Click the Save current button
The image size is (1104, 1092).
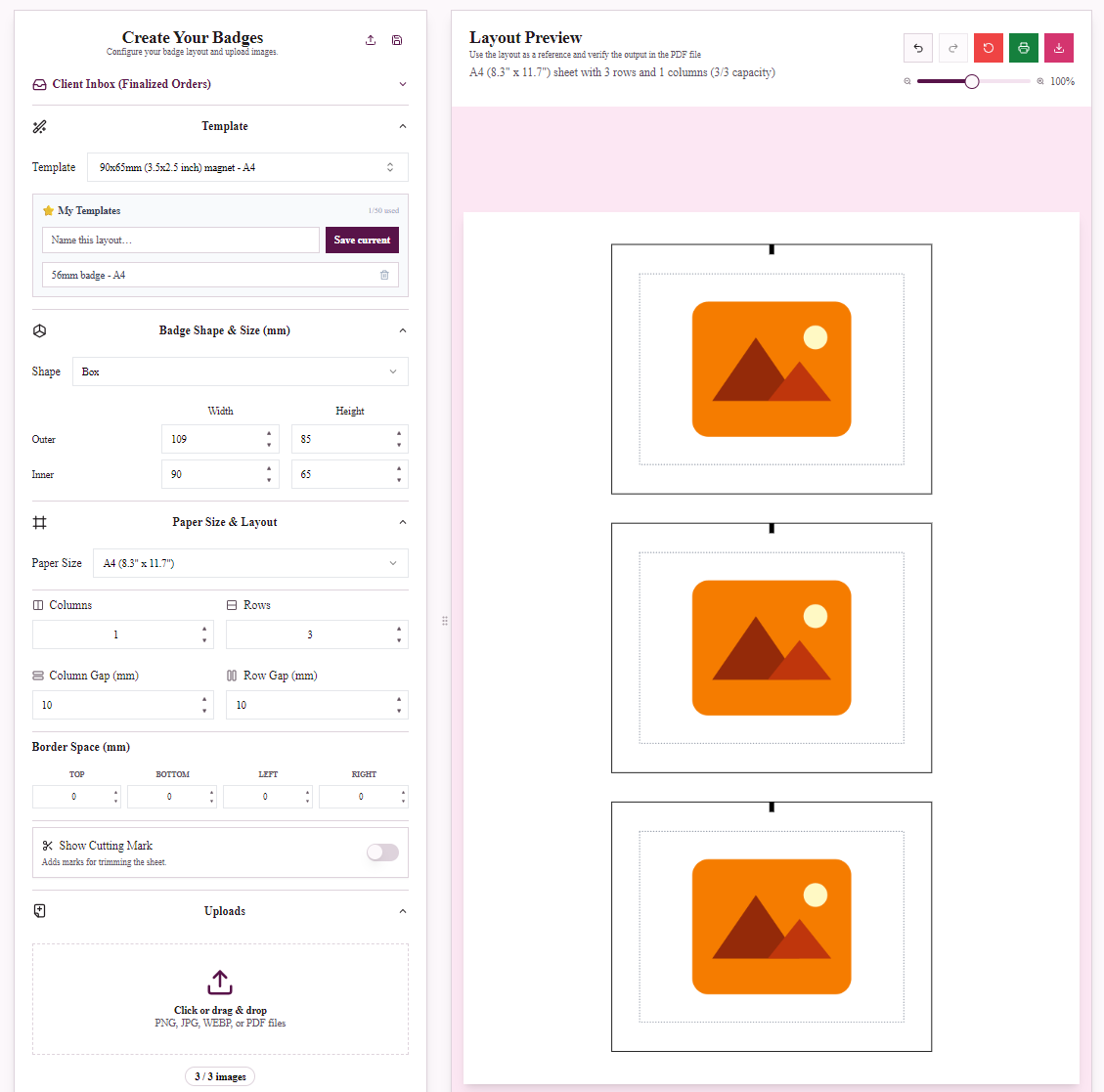[x=362, y=240]
